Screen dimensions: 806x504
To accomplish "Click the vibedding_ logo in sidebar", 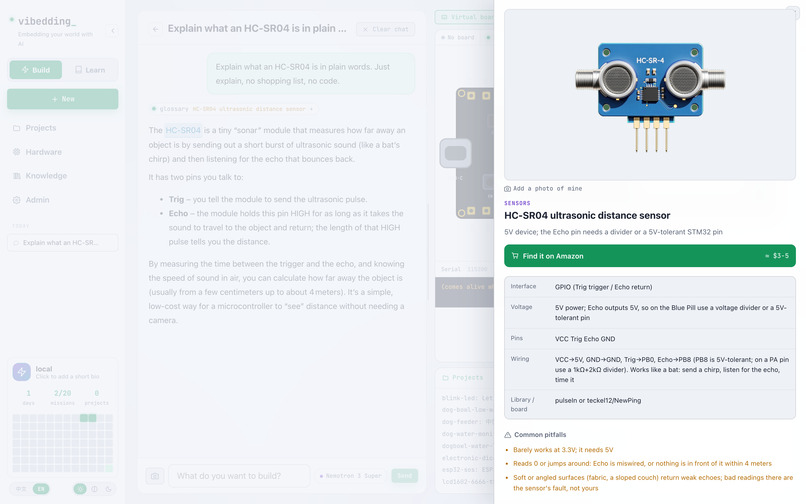I will (47, 21).
